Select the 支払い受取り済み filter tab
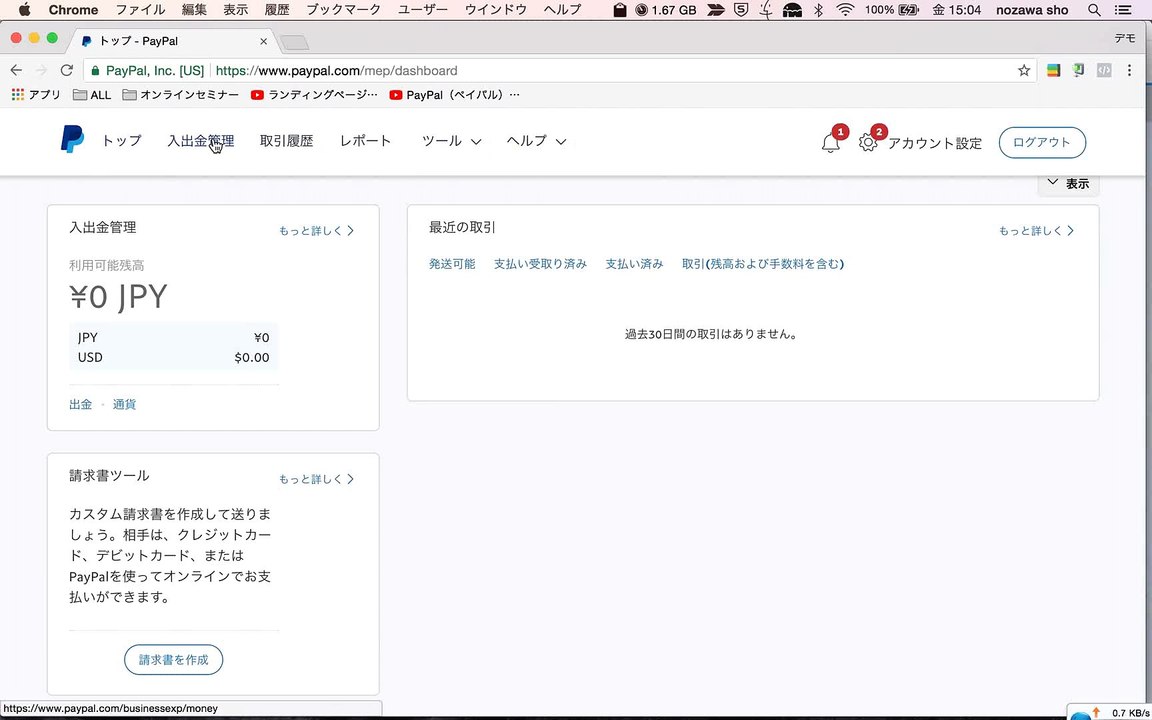 point(540,264)
